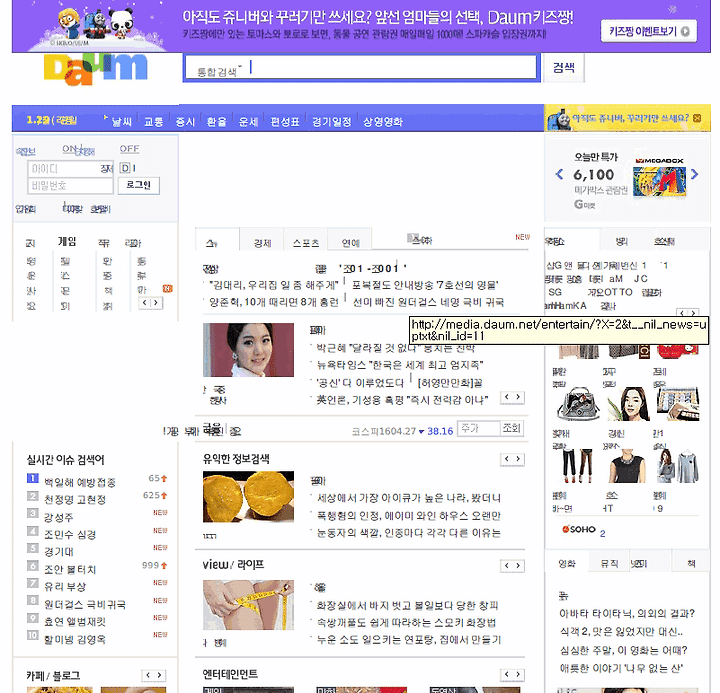The height and width of the screenshot is (693, 720).
Task: Click the 검색 search button
Action: (x=564, y=68)
